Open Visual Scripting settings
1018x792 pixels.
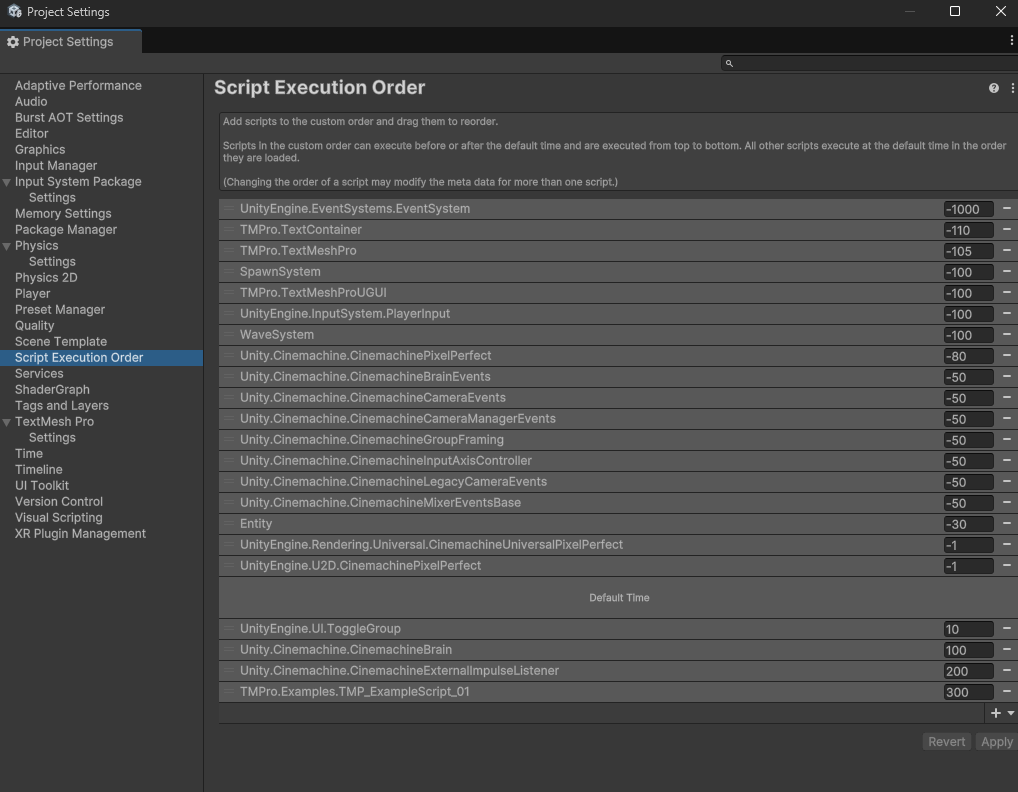(x=58, y=517)
